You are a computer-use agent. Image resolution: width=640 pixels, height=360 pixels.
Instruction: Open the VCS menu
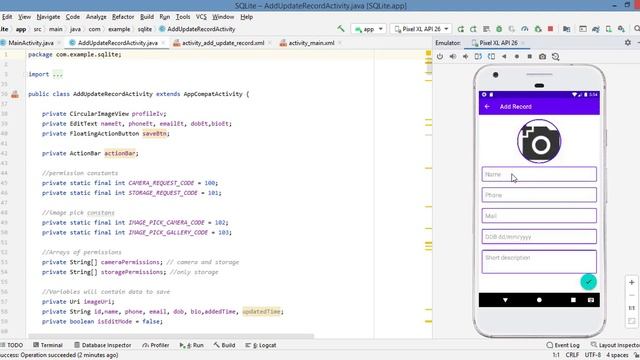pos(201,17)
